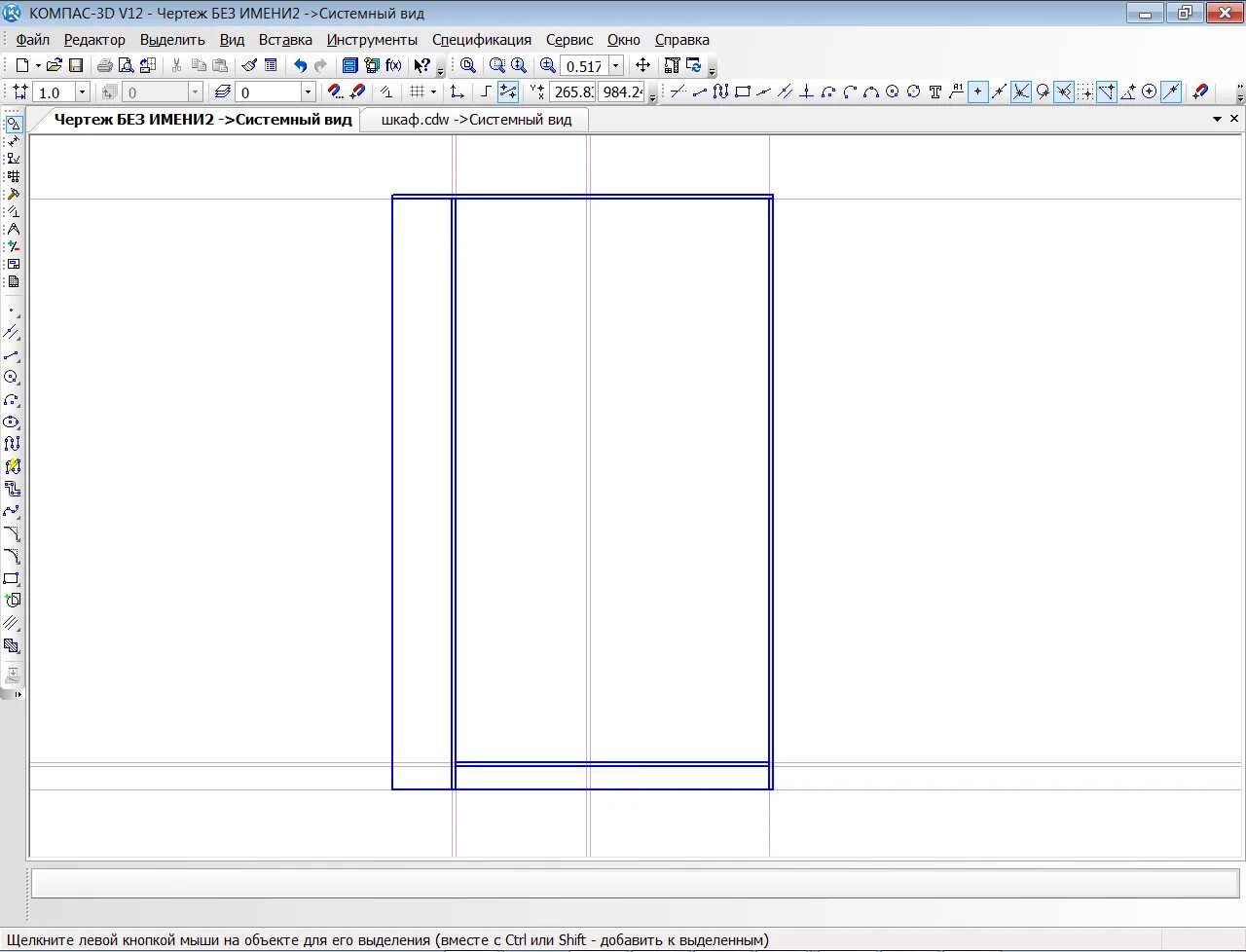1246x952 pixels.
Task: Select the Ellipse tool in the left toolbar
Action: pyautogui.click(x=12, y=421)
